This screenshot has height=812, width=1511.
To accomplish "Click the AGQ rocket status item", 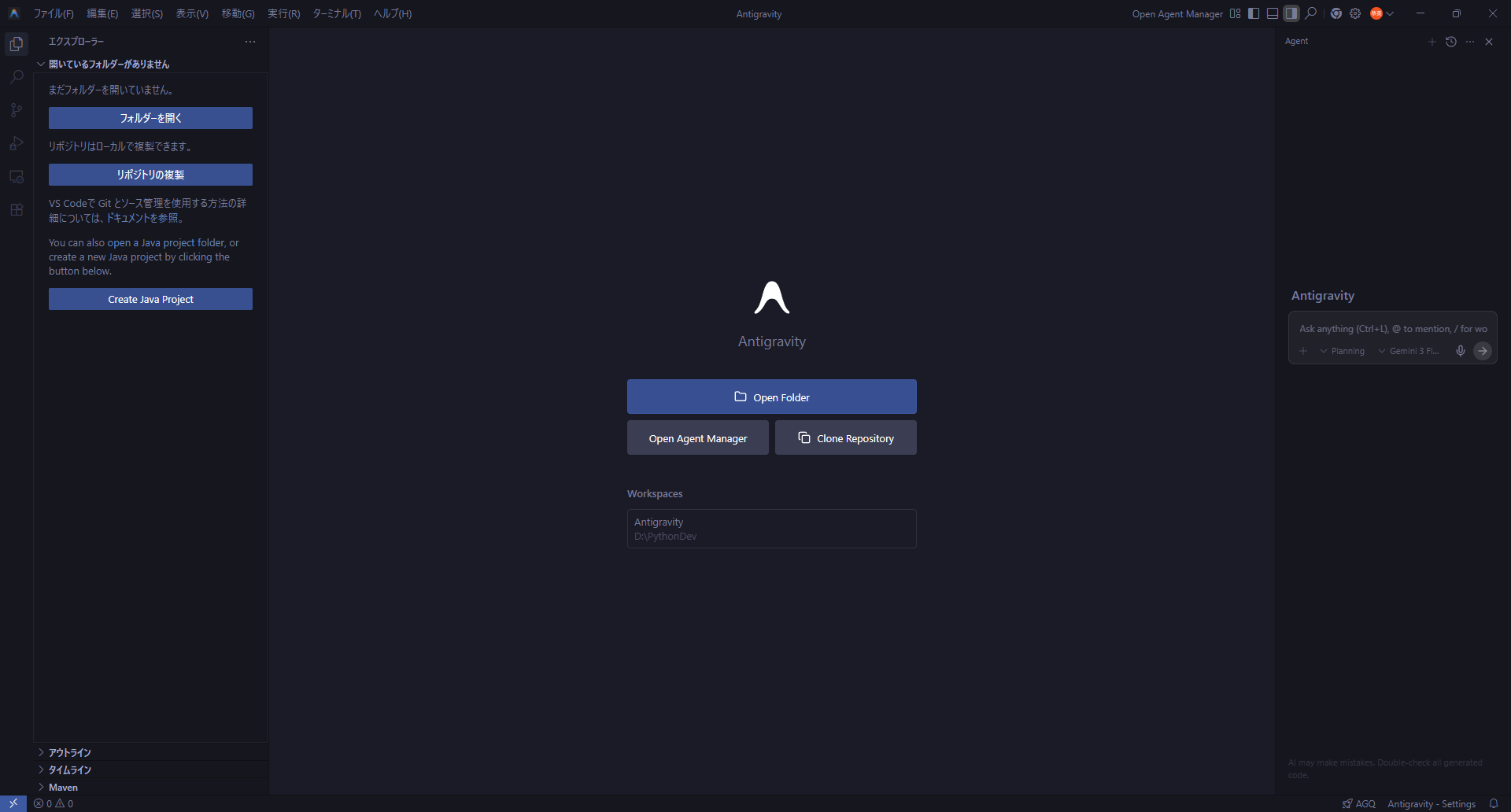I will click(x=1359, y=803).
